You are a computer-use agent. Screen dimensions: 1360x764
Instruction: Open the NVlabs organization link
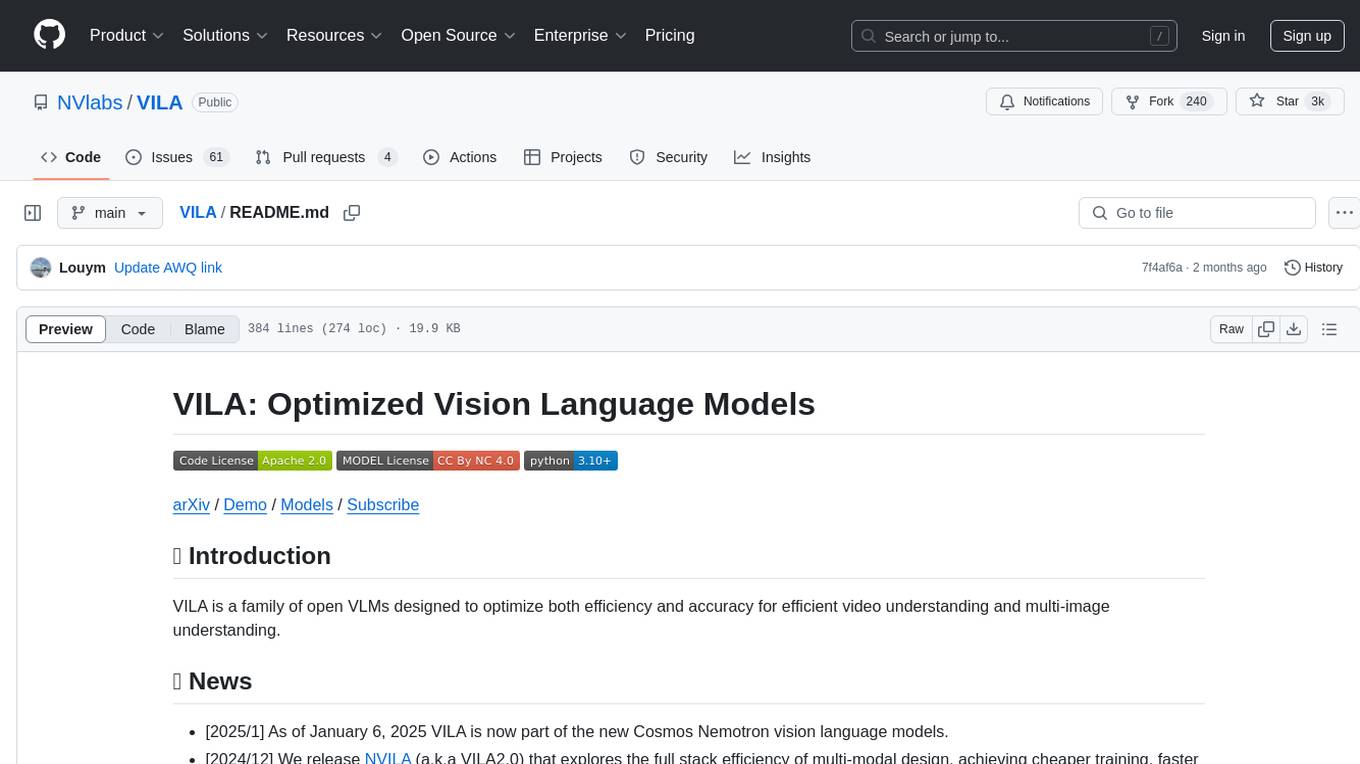tap(90, 102)
